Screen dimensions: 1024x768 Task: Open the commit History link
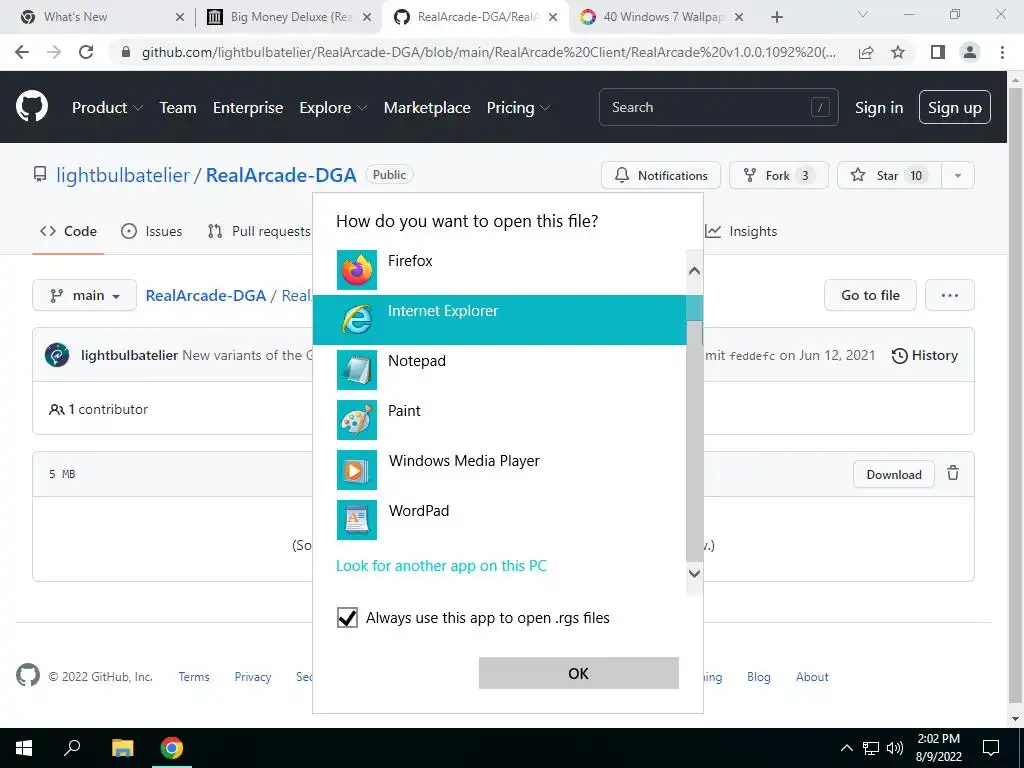(925, 355)
